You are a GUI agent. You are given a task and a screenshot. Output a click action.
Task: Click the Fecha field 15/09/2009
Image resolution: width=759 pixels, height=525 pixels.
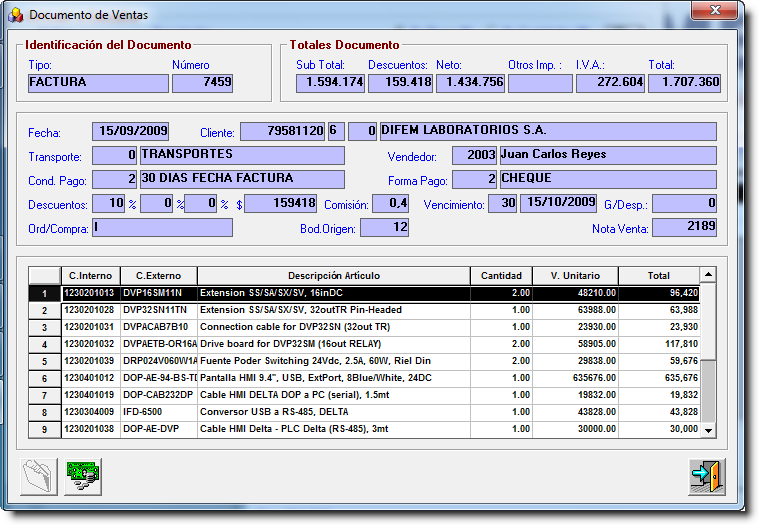pyautogui.click(x=130, y=131)
